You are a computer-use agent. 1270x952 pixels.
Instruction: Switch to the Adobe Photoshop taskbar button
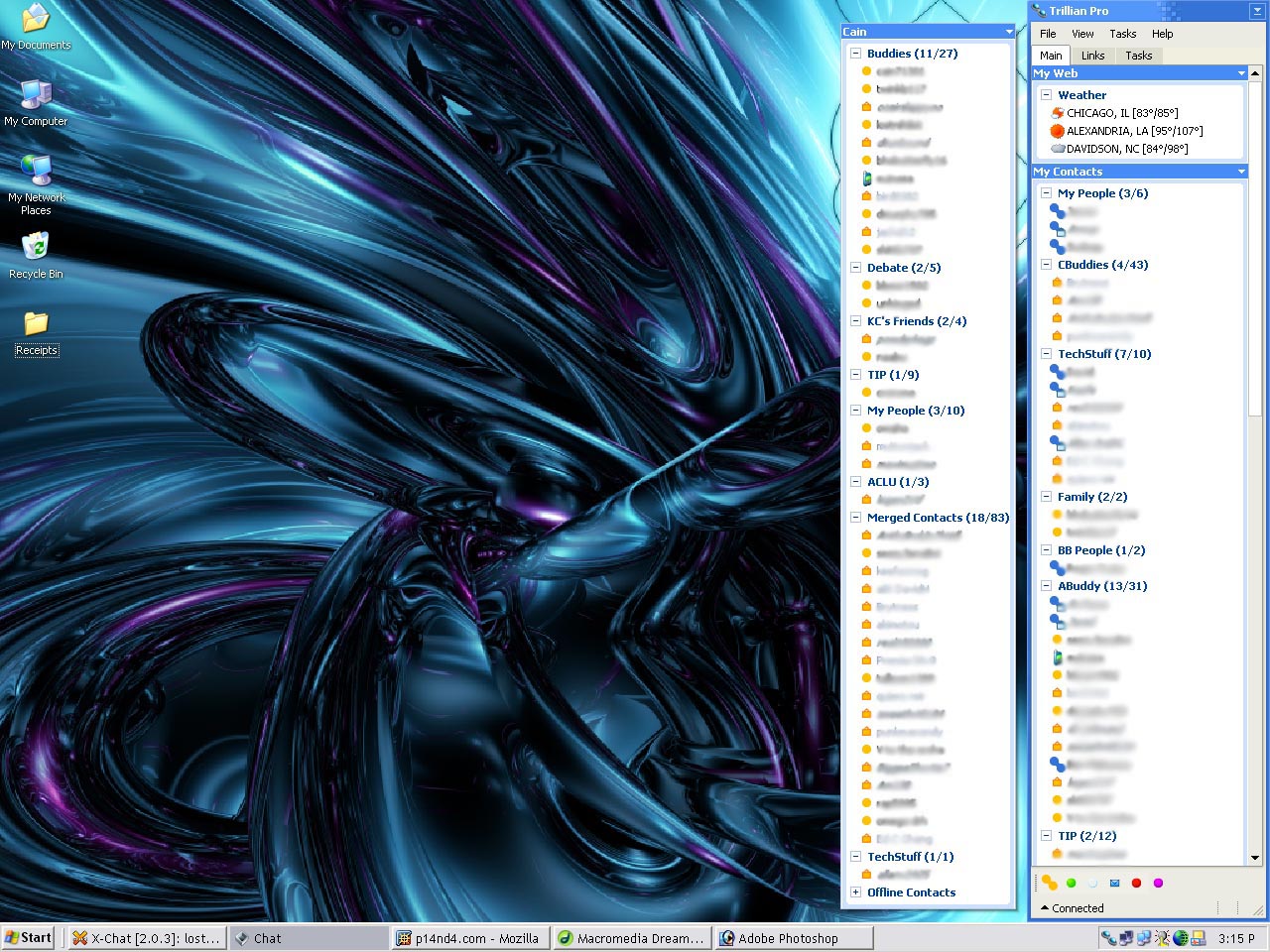[x=794, y=937]
